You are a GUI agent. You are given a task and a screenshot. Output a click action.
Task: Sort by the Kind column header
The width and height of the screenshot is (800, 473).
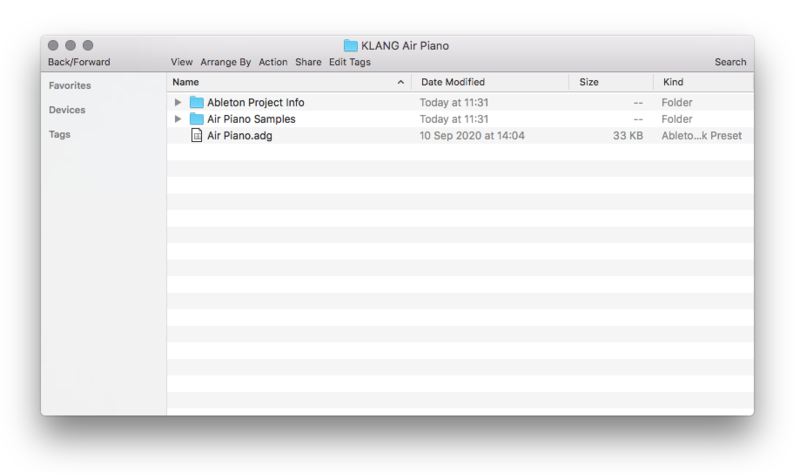coord(673,82)
